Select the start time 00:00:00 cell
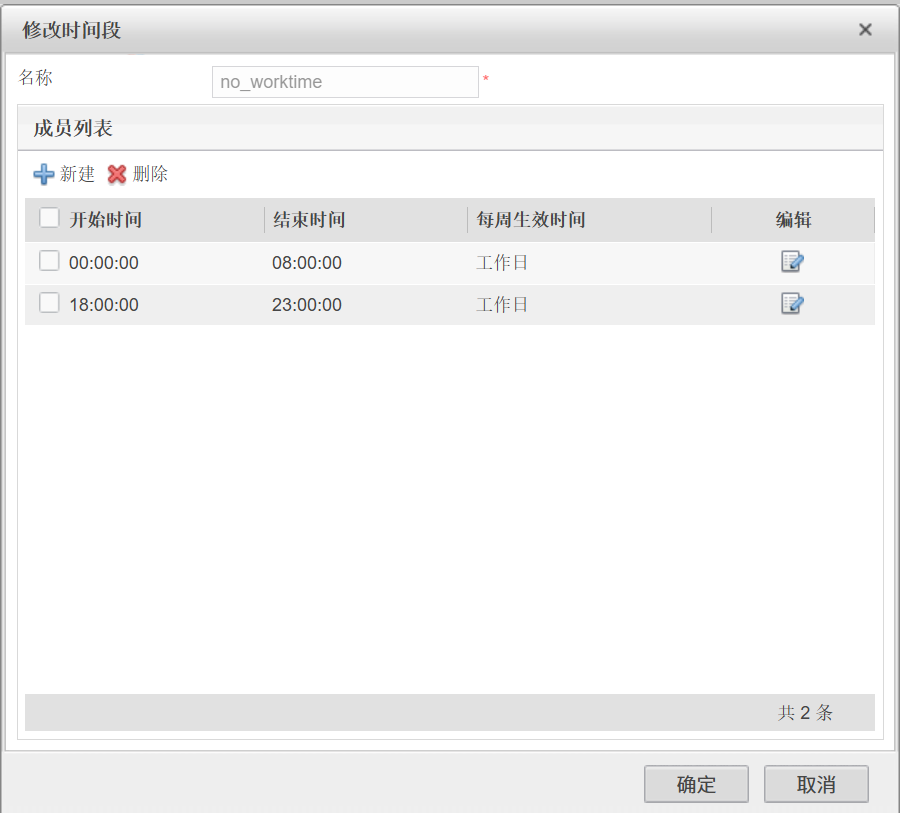Viewport: 900px width, 813px height. pyautogui.click(x=104, y=263)
